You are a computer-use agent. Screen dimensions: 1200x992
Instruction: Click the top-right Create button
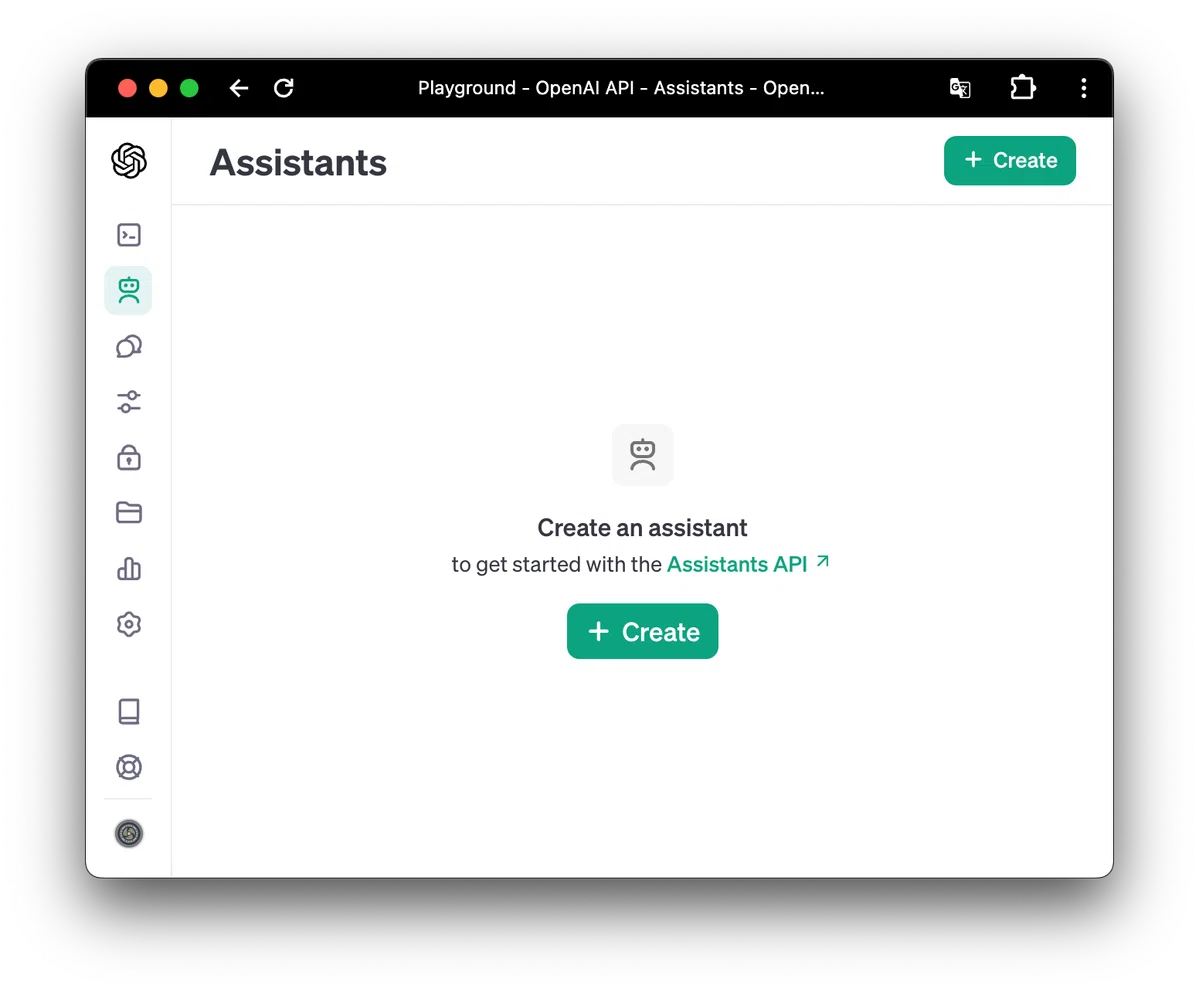point(1010,160)
